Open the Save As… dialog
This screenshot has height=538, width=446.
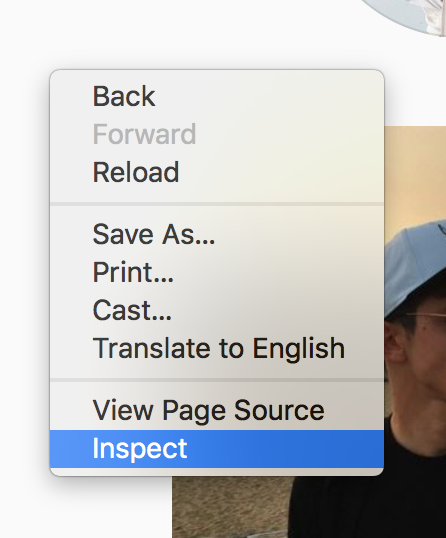(217, 234)
